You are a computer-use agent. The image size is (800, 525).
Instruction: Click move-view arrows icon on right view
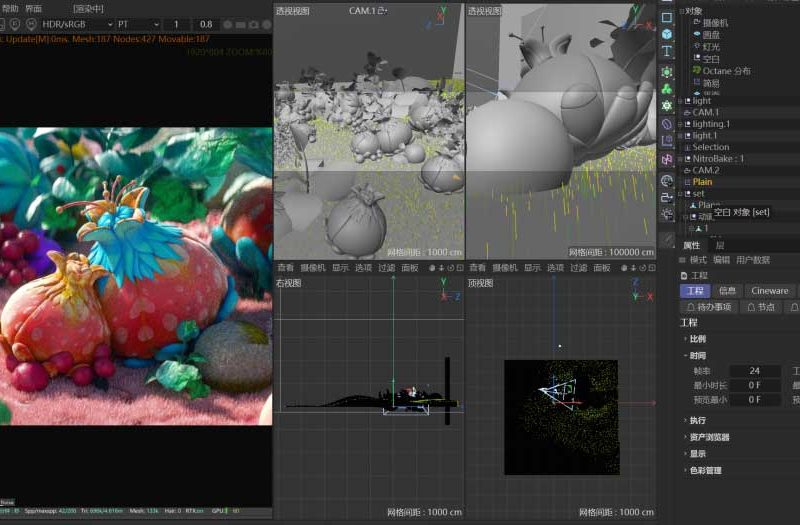click(x=441, y=268)
